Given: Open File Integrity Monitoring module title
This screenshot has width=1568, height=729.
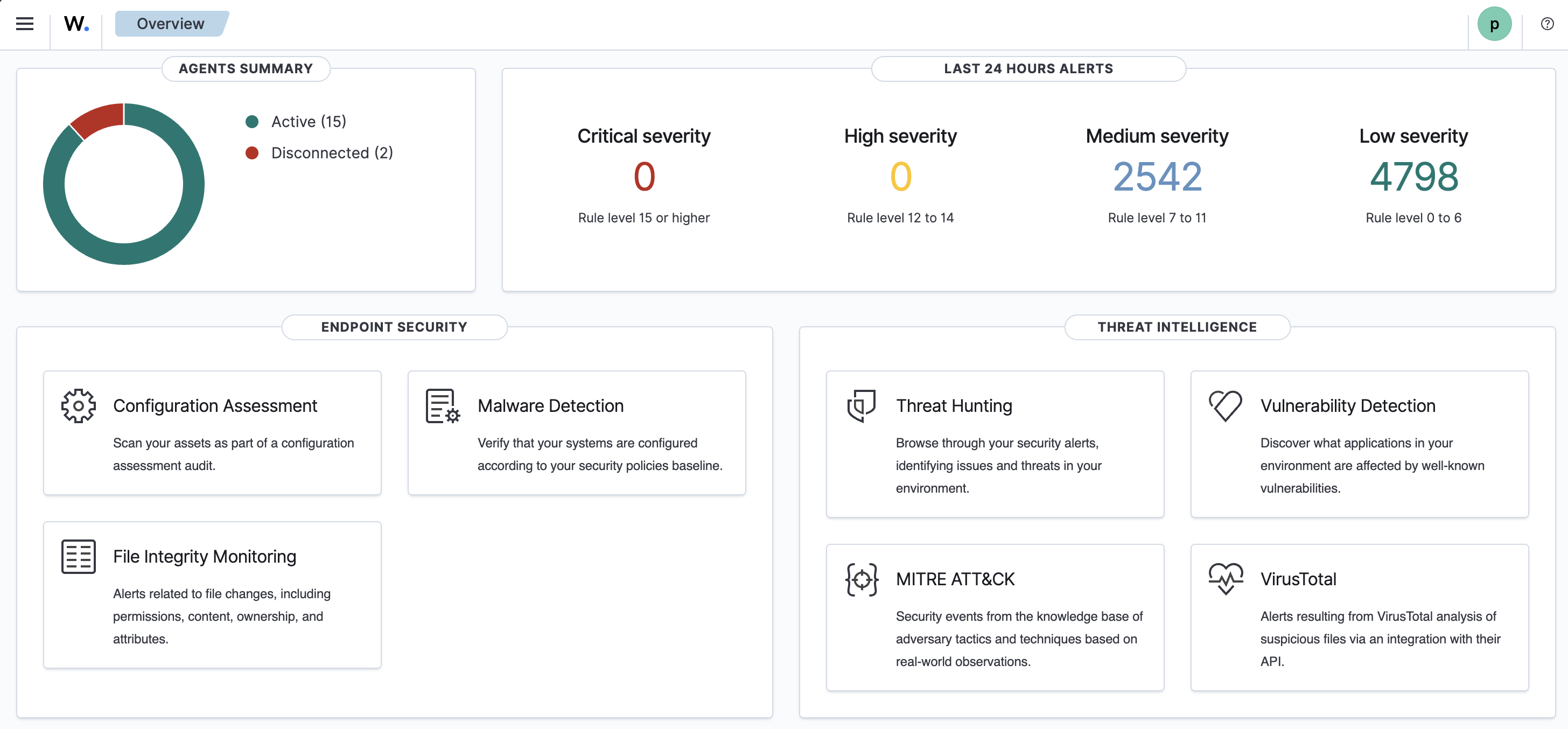Looking at the screenshot, I should pyautogui.click(x=205, y=556).
